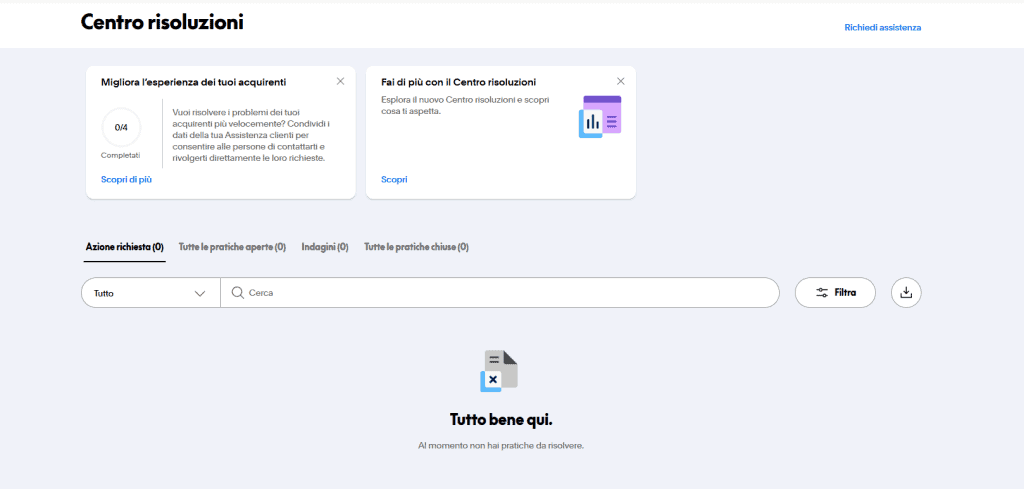Viewport: 1024px width, 489px height.
Task: Click the download cases icon button
Action: [906, 293]
